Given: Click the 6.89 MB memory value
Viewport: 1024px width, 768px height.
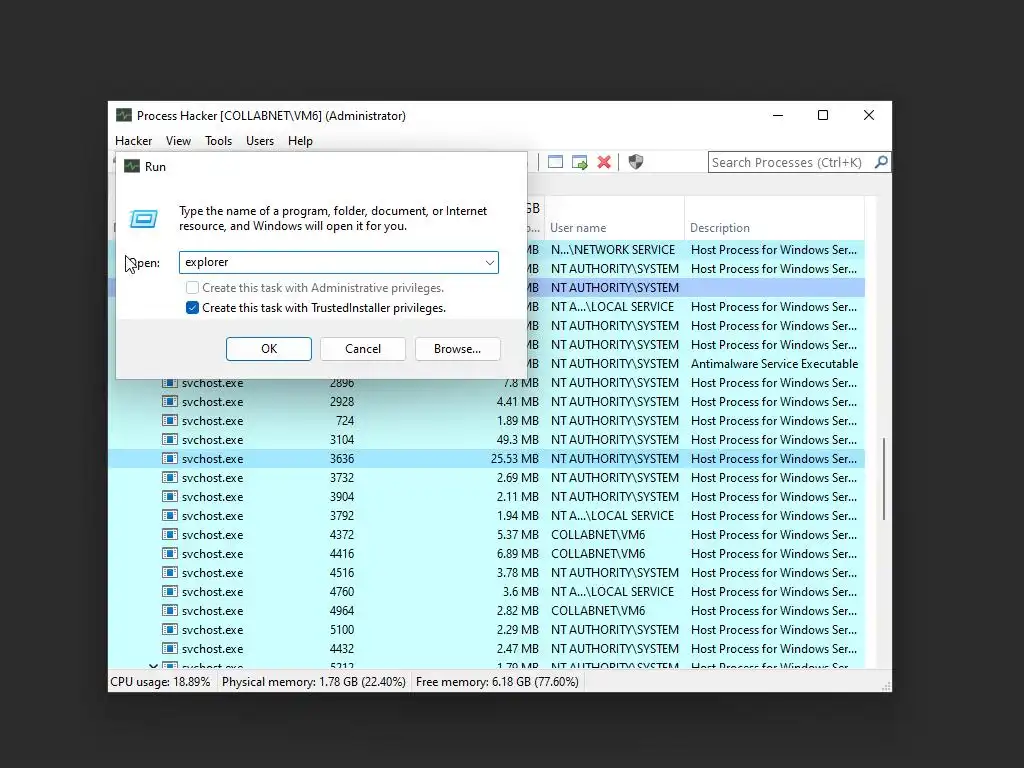Looking at the screenshot, I should click(517, 553).
